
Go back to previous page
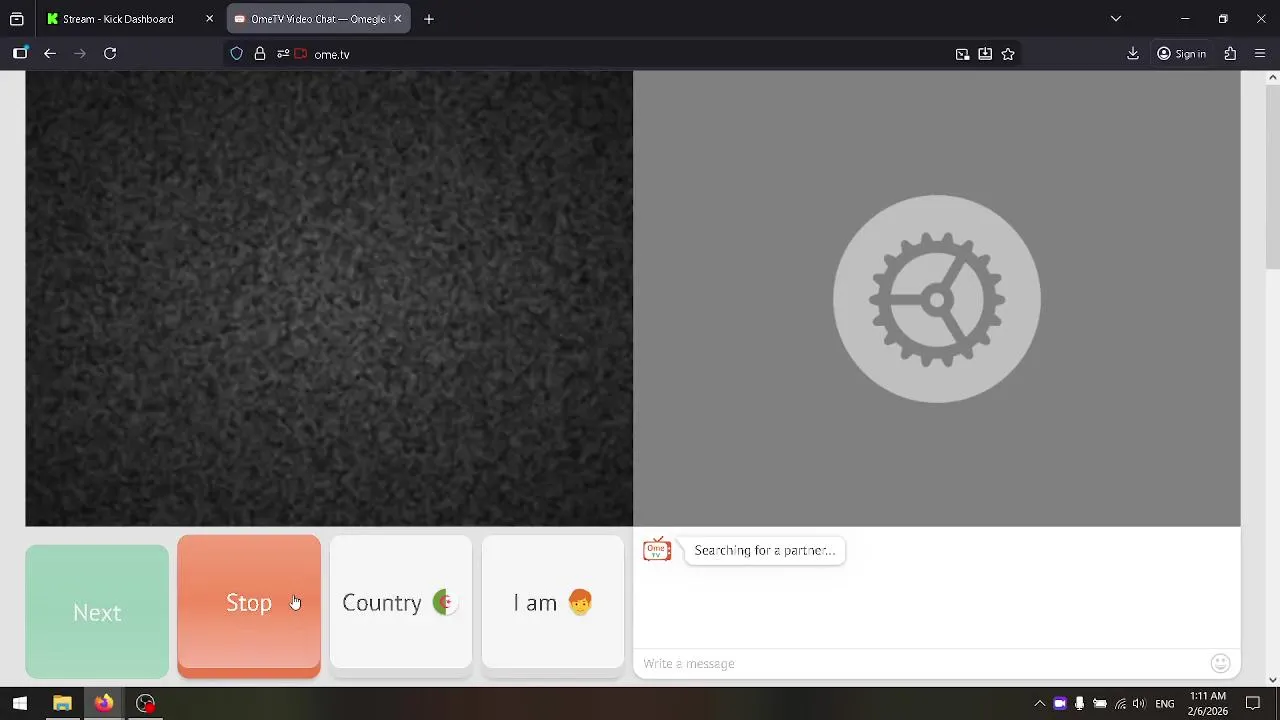(50, 54)
